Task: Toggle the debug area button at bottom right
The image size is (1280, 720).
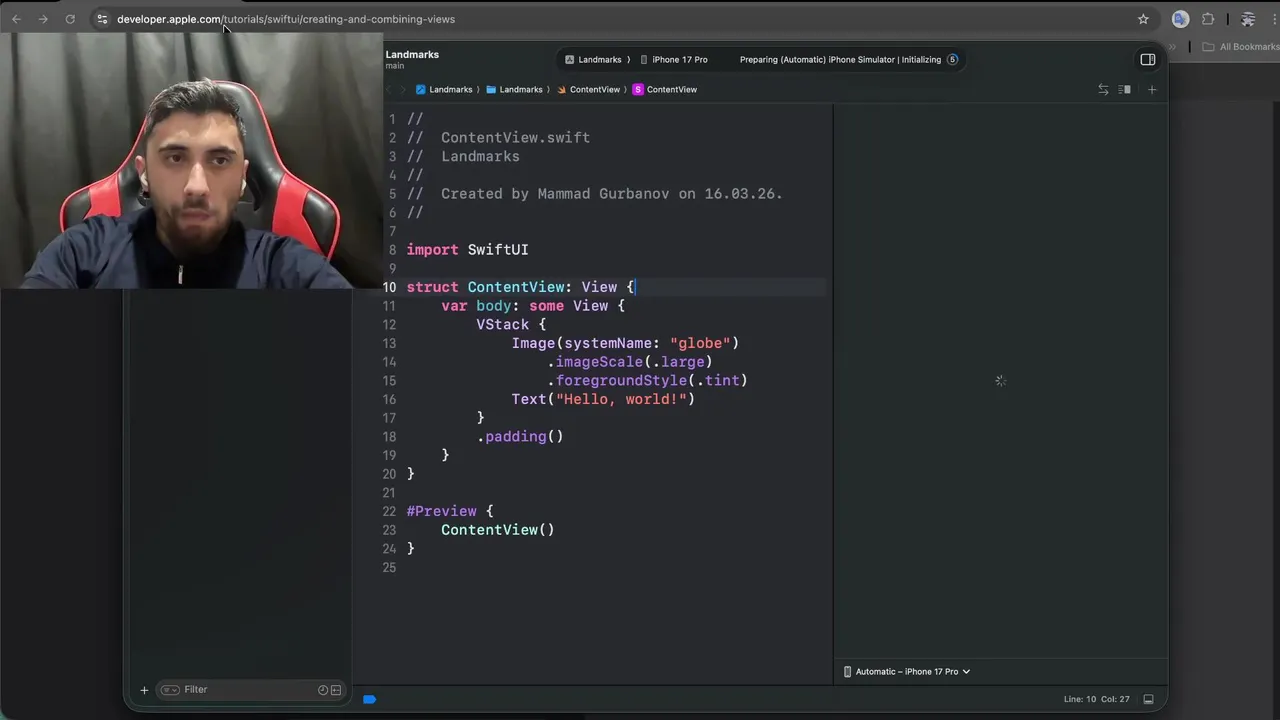Action: [x=1149, y=700]
